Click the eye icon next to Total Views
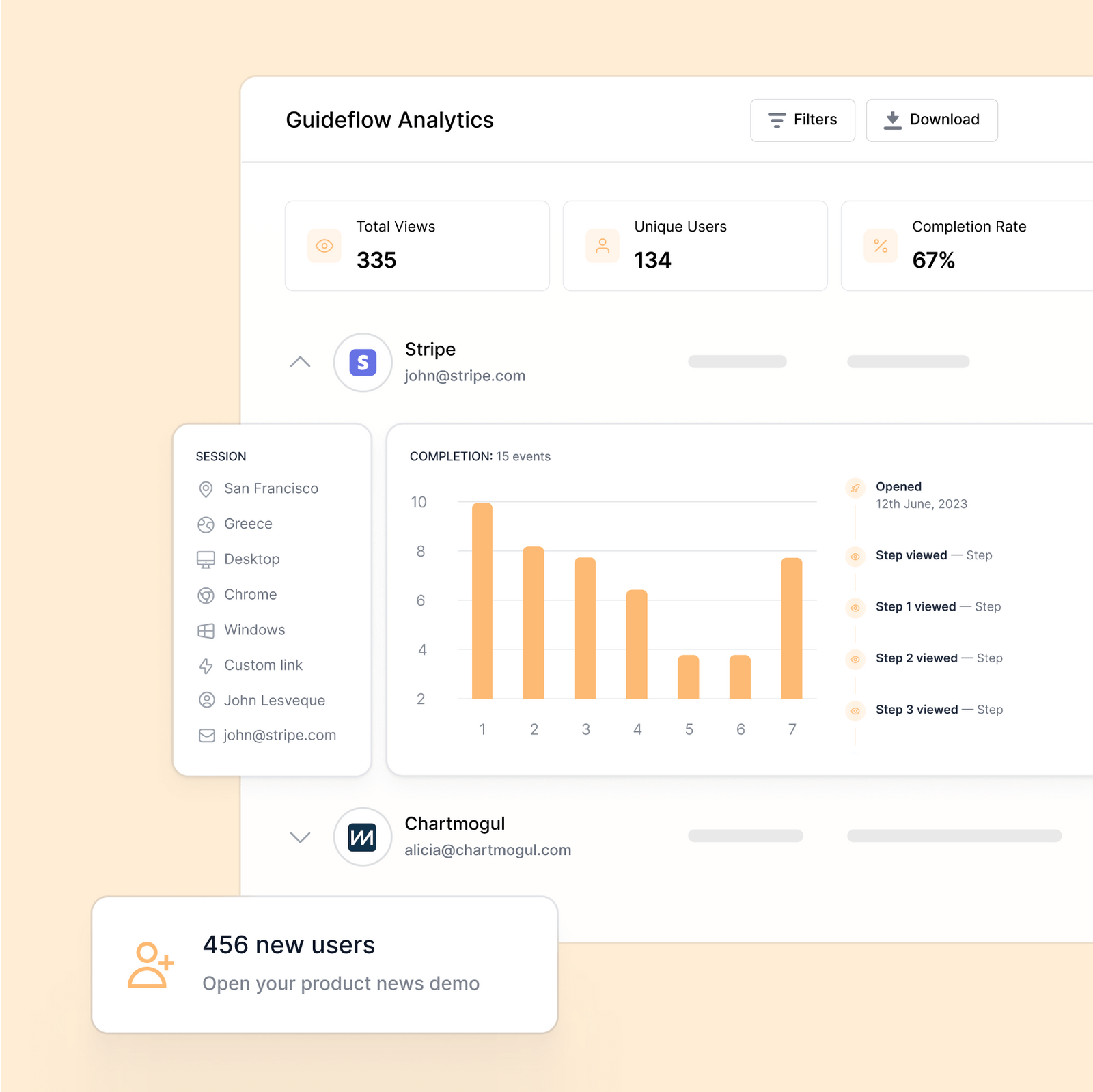1093x1092 pixels. tap(324, 246)
